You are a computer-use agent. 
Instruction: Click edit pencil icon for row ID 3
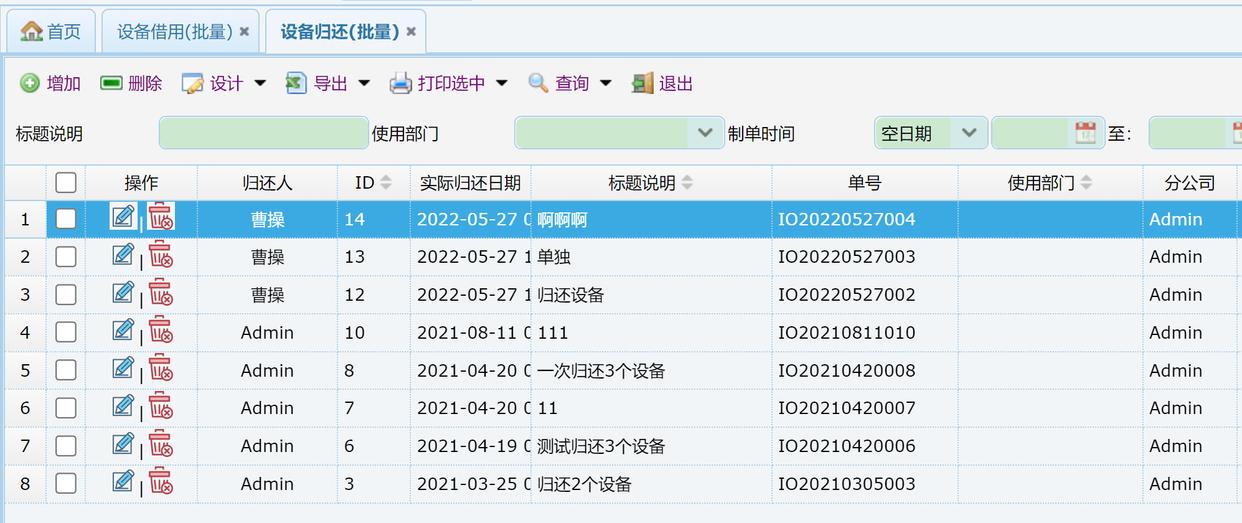pyautogui.click(x=123, y=482)
